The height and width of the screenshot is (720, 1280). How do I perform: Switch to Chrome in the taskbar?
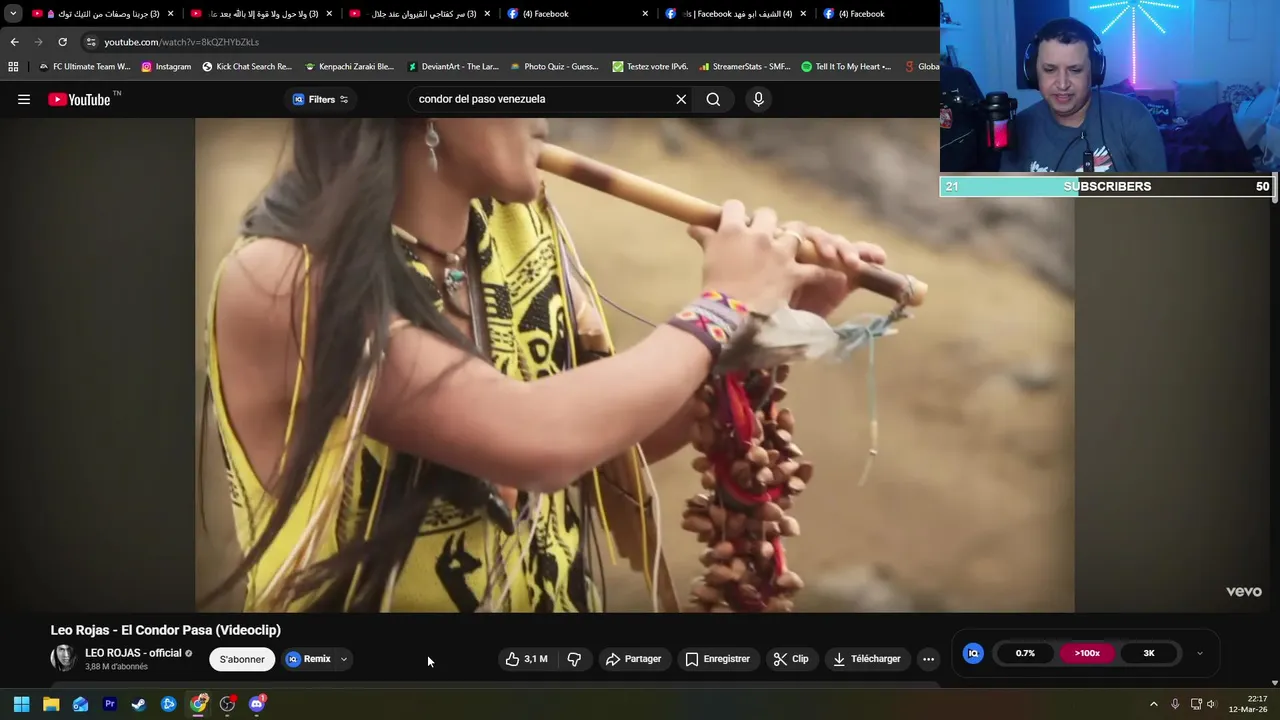198,704
